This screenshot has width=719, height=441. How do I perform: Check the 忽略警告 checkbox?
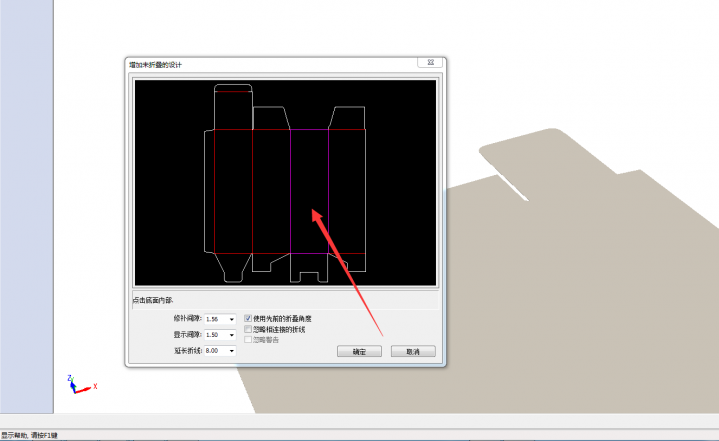pyautogui.click(x=248, y=340)
